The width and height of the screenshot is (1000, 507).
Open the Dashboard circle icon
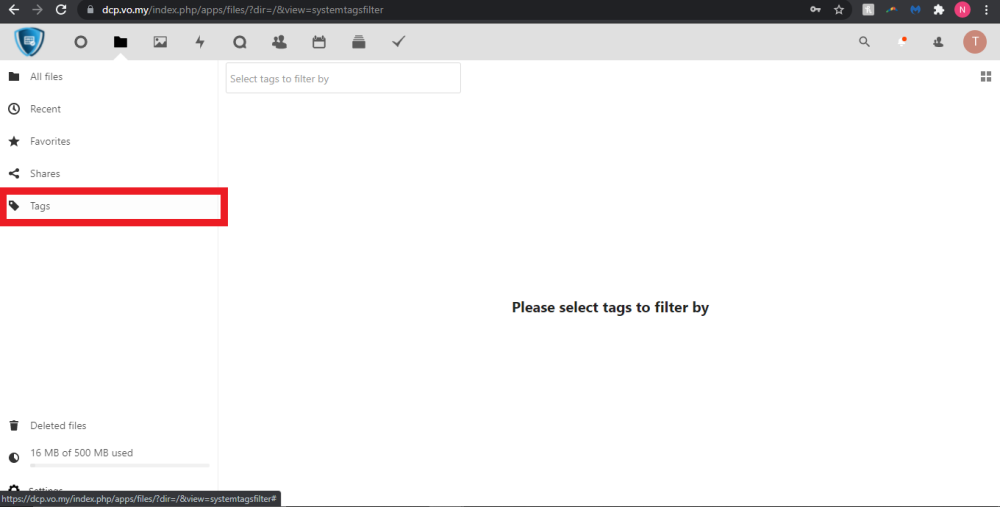[x=81, y=42]
